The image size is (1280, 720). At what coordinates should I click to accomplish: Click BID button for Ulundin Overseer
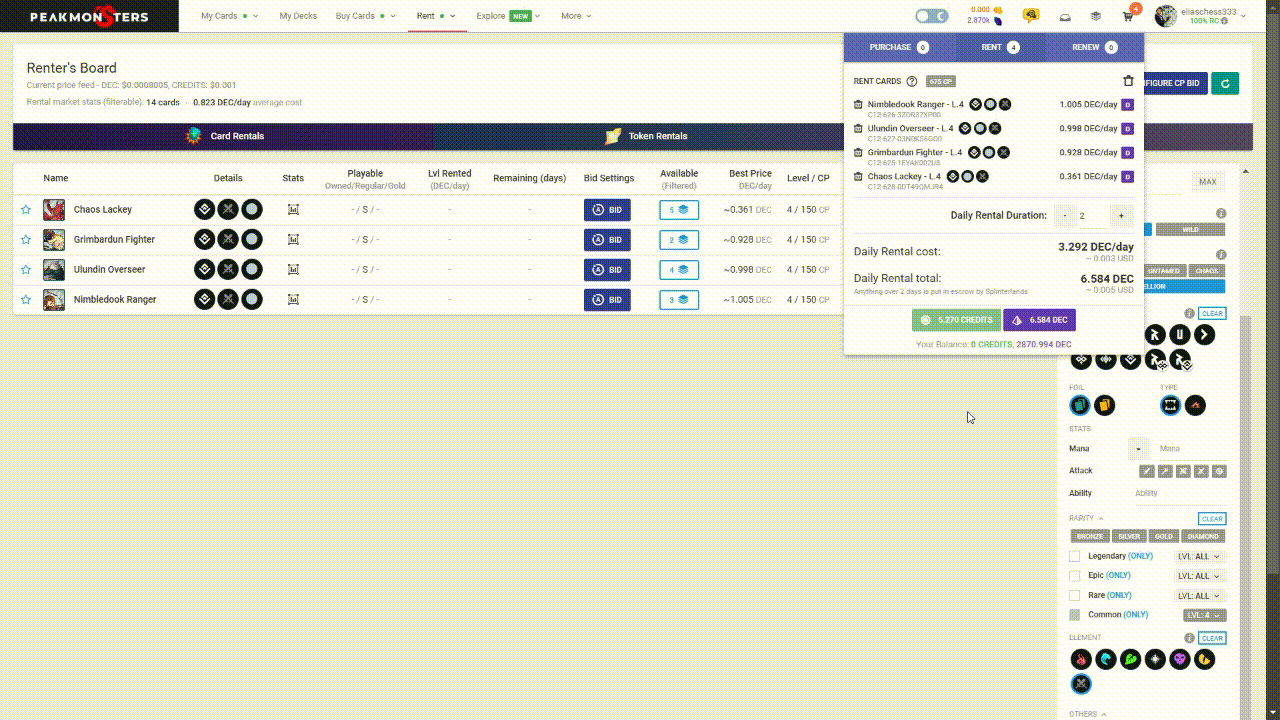(x=607, y=270)
